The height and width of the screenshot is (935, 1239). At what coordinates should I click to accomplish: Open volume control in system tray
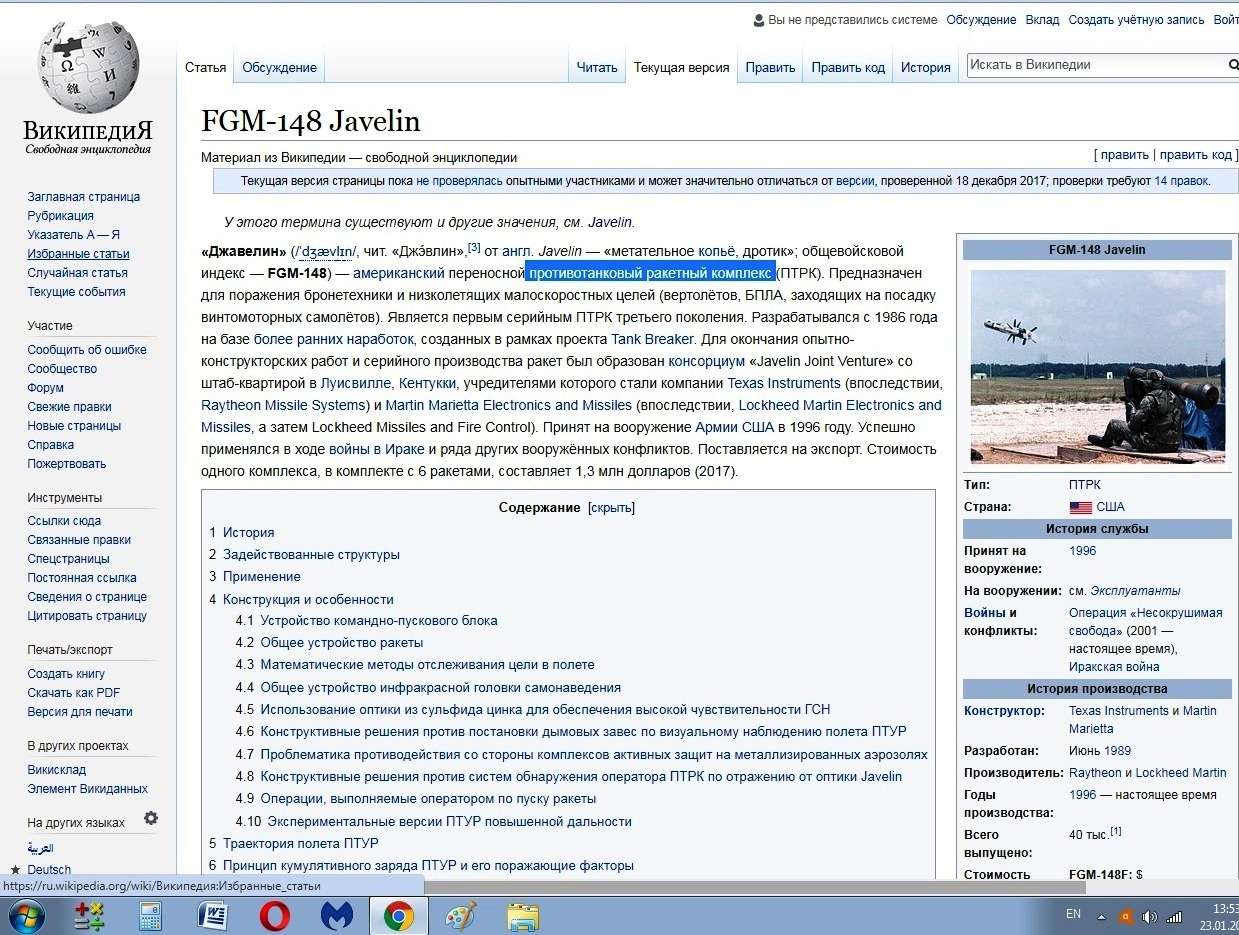(x=1150, y=916)
